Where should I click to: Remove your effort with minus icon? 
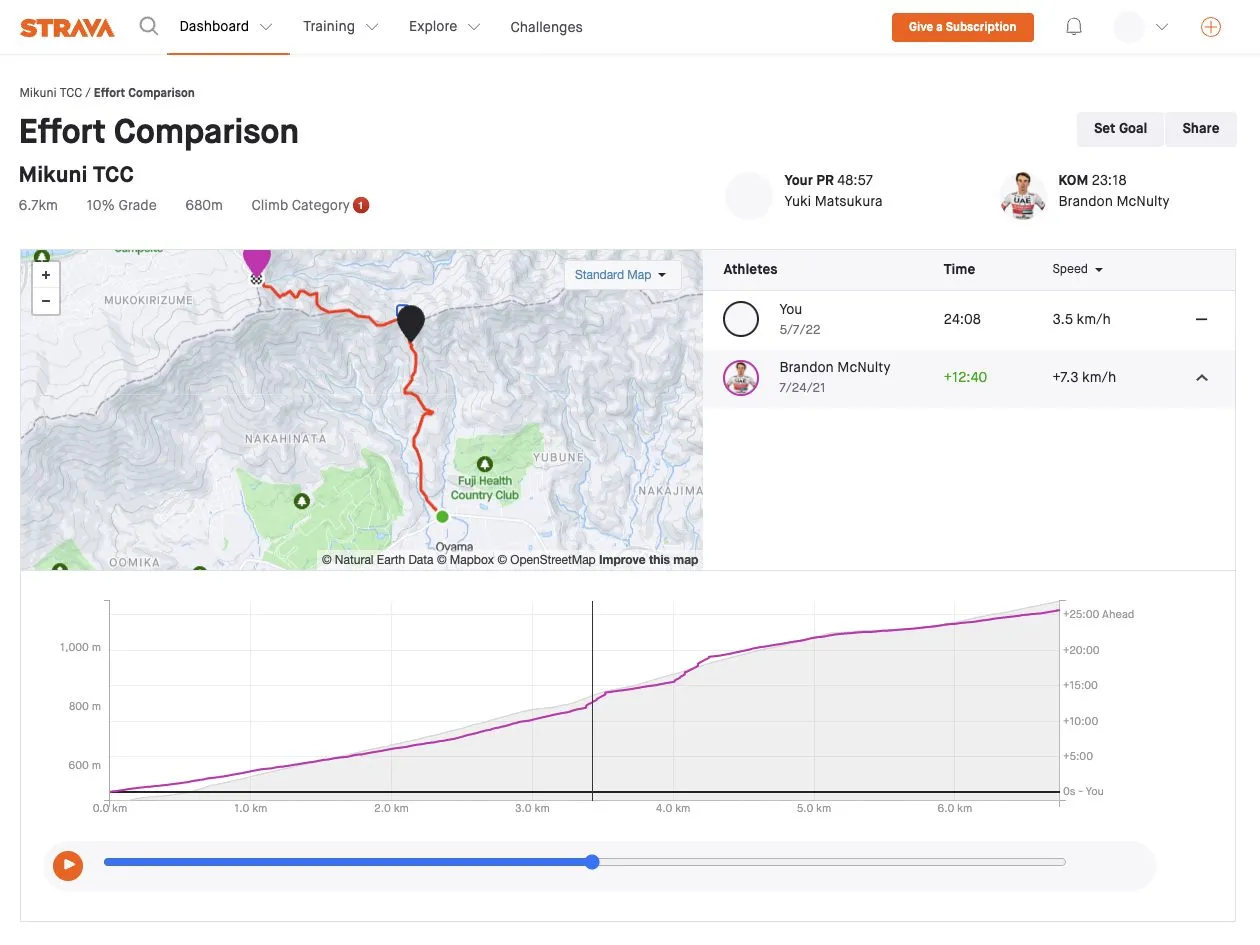point(1202,319)
